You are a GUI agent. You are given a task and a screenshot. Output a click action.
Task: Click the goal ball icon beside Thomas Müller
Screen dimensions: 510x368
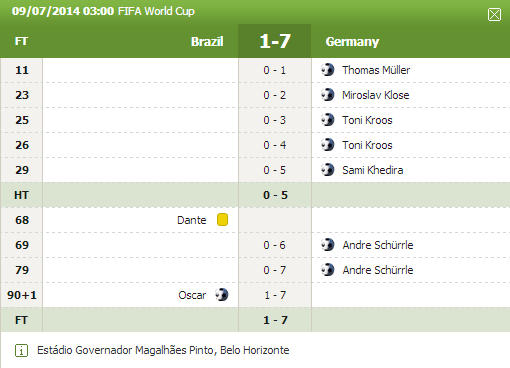click(328, 70)
